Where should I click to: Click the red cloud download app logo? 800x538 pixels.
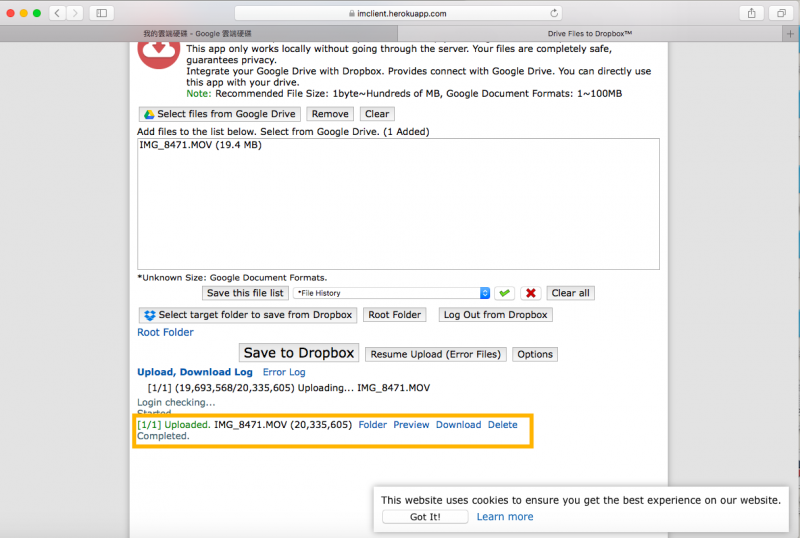tap(159, 54)
